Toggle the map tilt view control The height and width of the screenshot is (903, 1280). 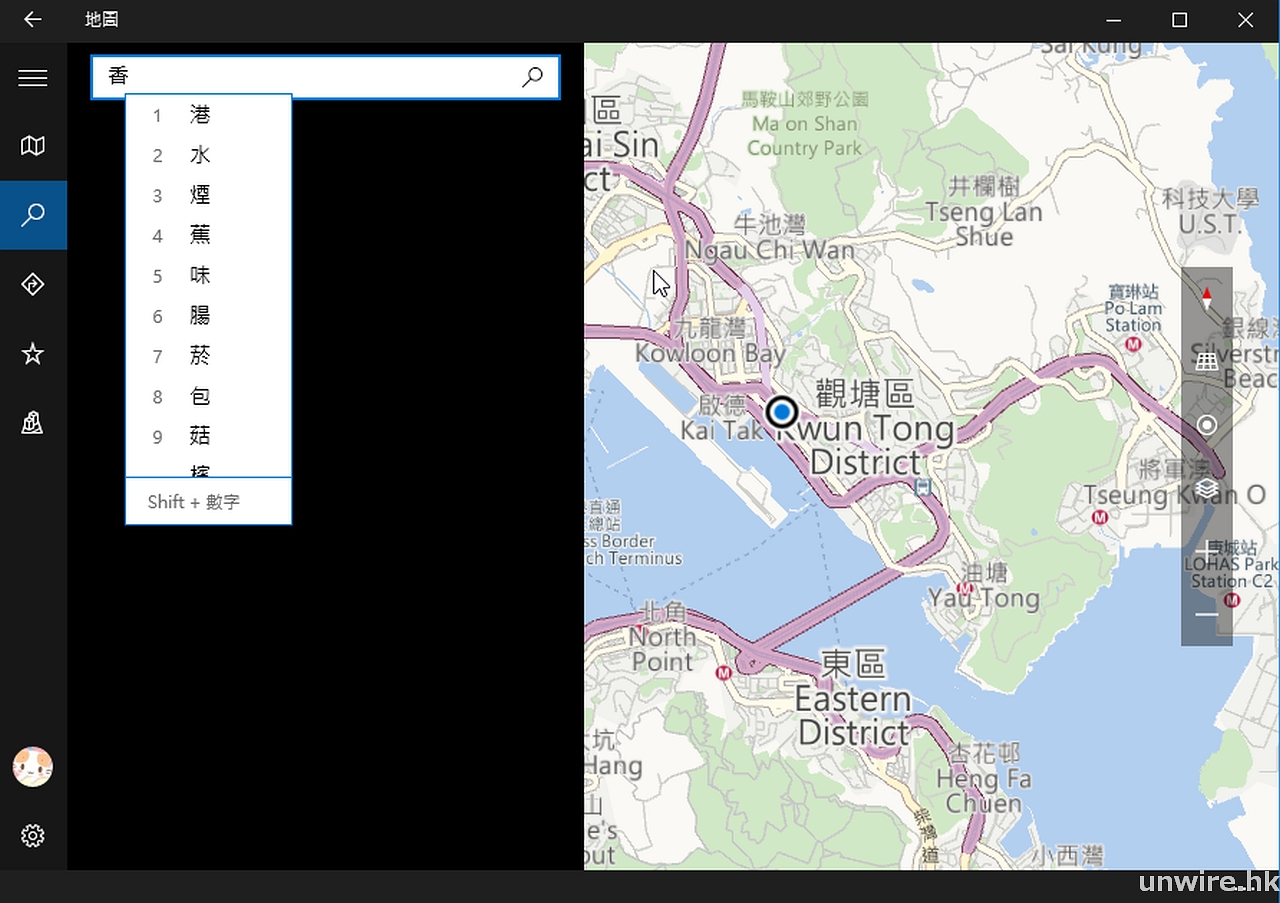1207,361
